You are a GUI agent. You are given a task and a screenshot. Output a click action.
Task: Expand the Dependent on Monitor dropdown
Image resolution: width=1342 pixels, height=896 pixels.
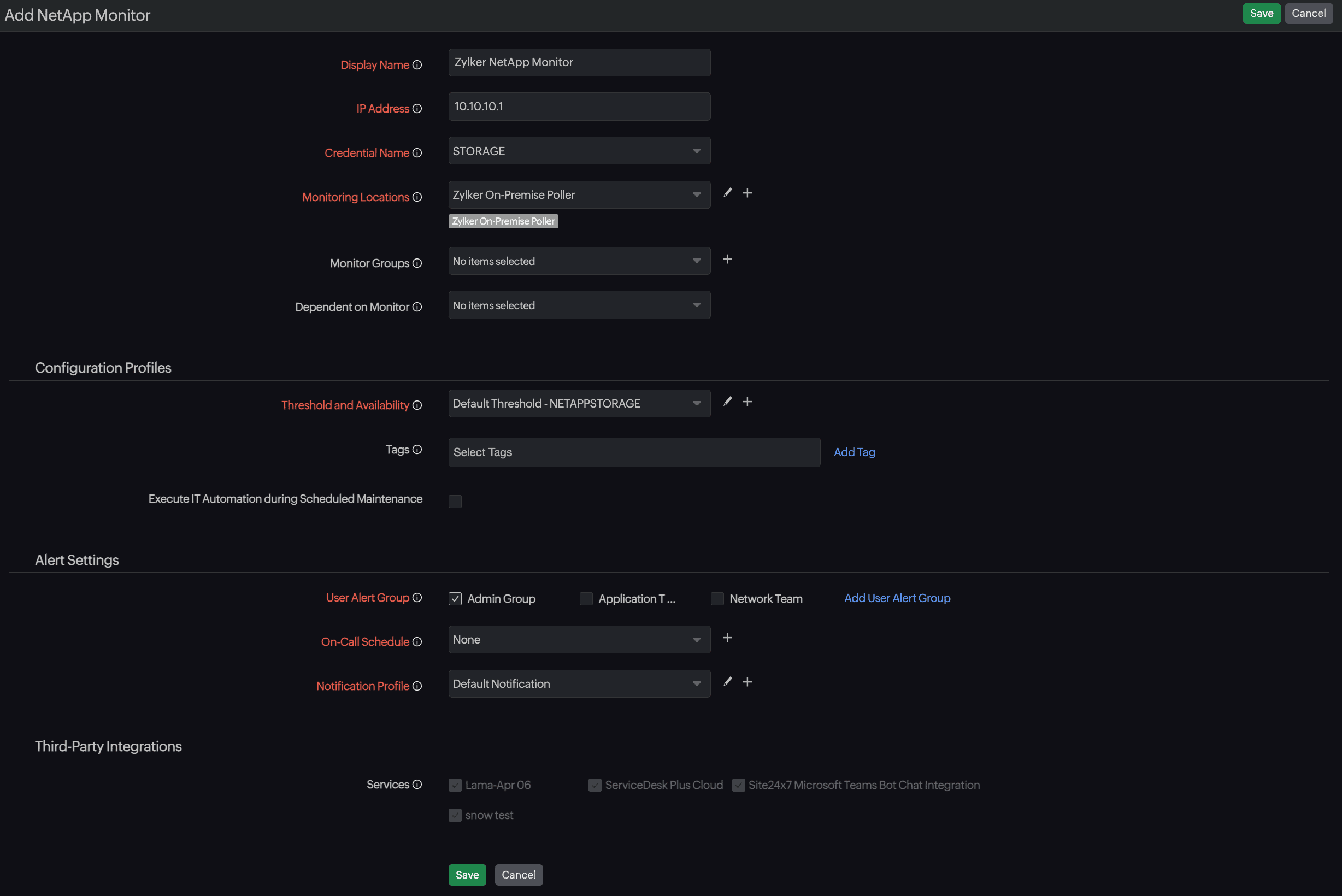(579, 305)
